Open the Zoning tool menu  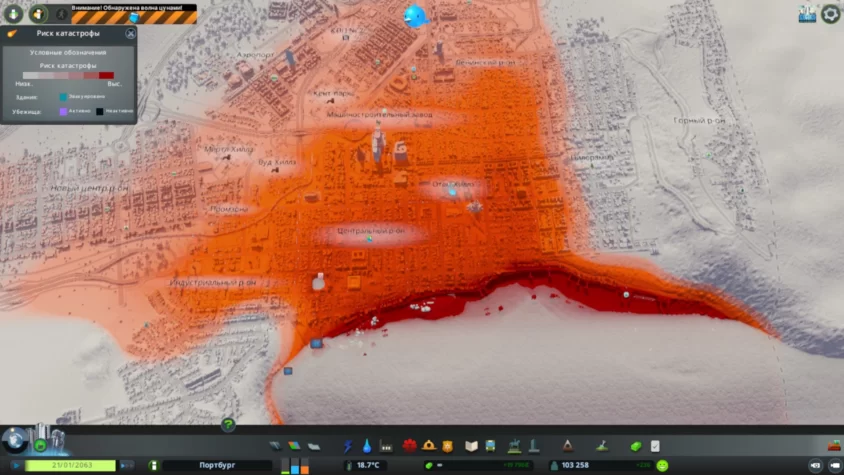(294, 446)
